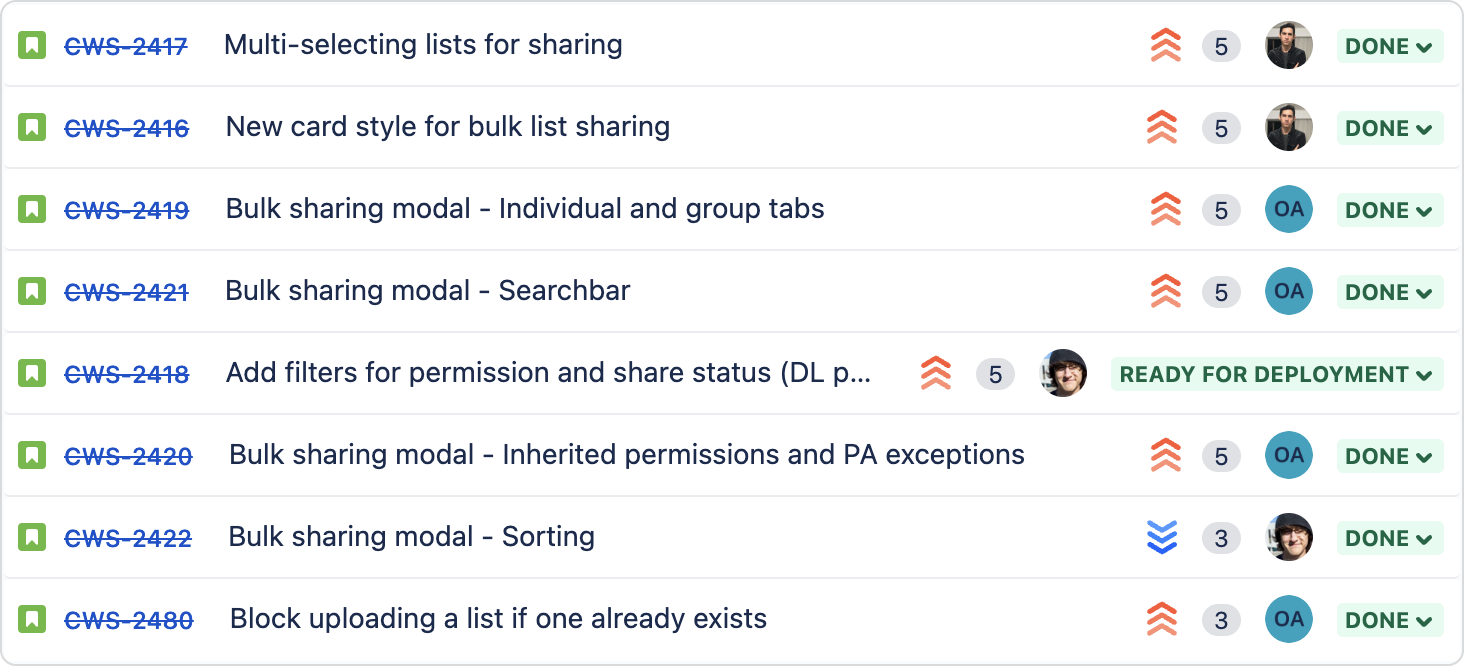Select the priority icon on CWS-2420
This screenshot has width=1464, height=666.
tap(1166, 456)
